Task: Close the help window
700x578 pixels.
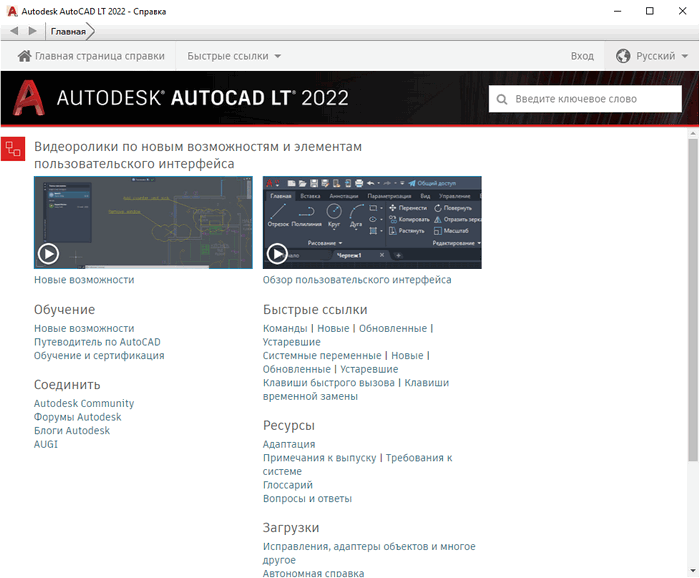Action: pyautogui.click(x=683, y=11)
